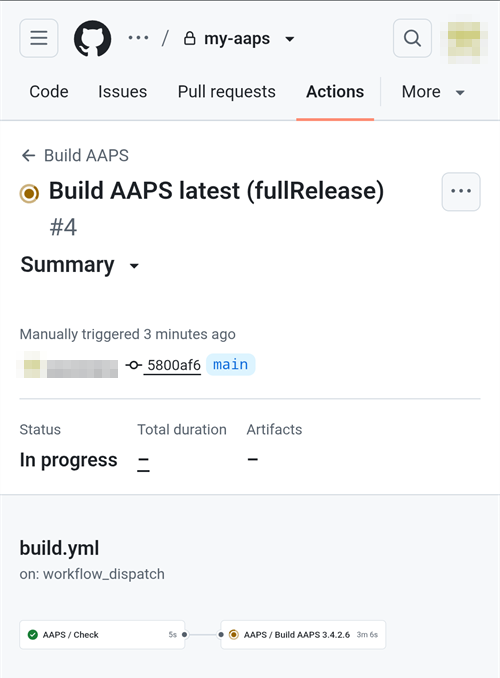
Task: Switch to the Code tab
Action: [x=48, y=92]
